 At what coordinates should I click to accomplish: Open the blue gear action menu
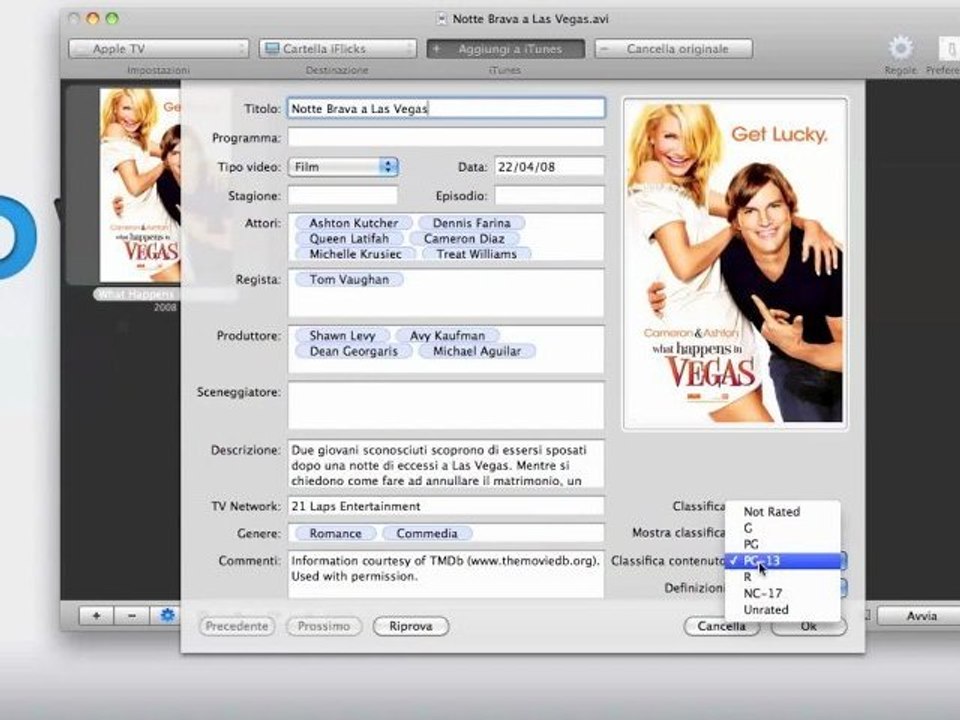[167, 615]
